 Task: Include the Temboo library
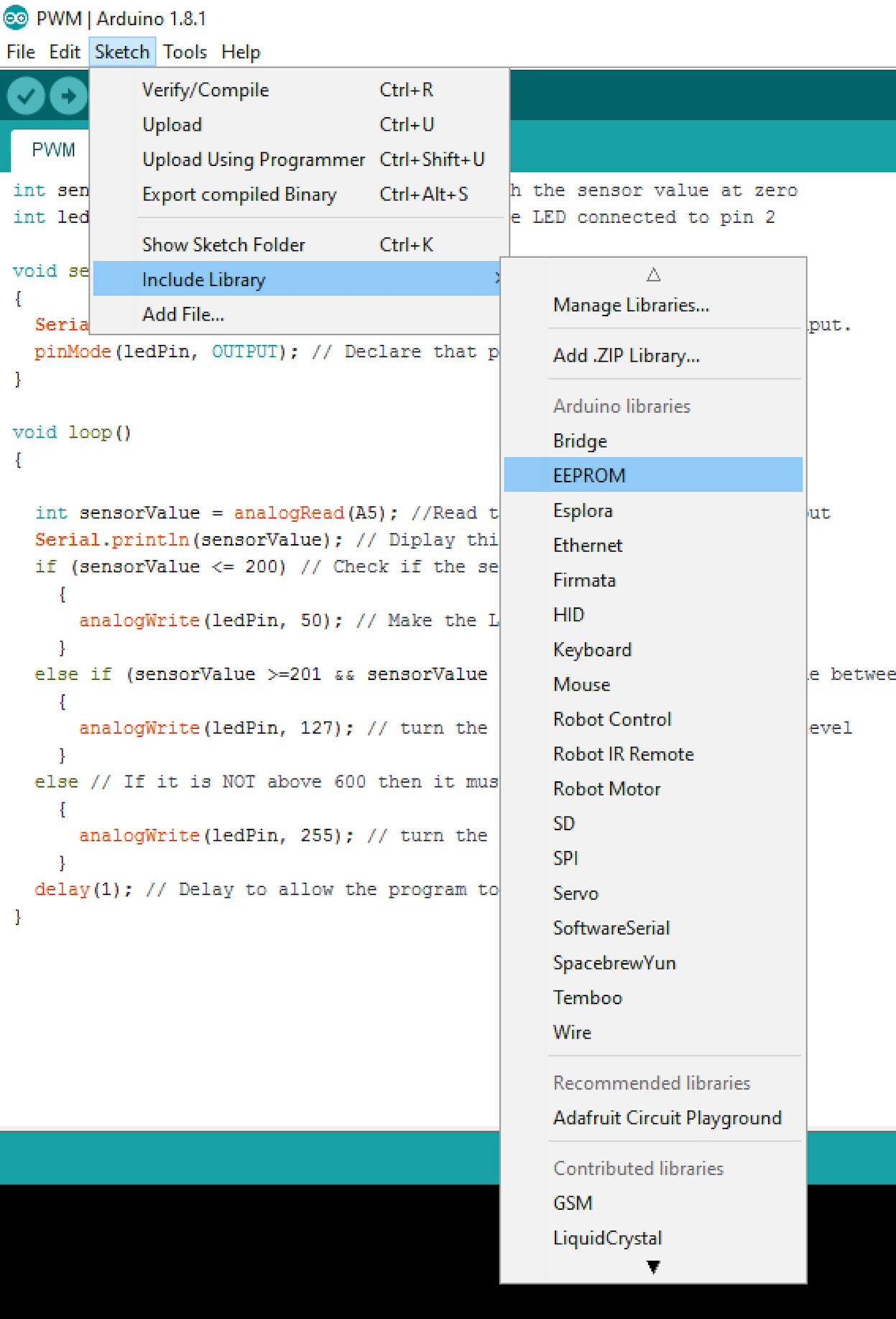(653, 998)
